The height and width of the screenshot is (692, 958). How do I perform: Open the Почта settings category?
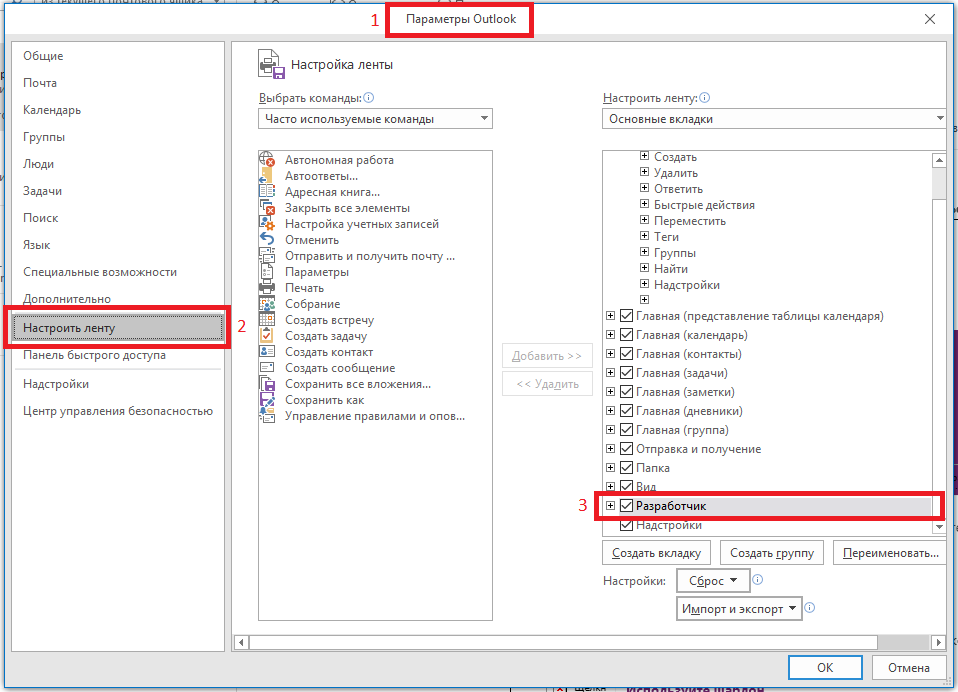[x=117, y=82]
